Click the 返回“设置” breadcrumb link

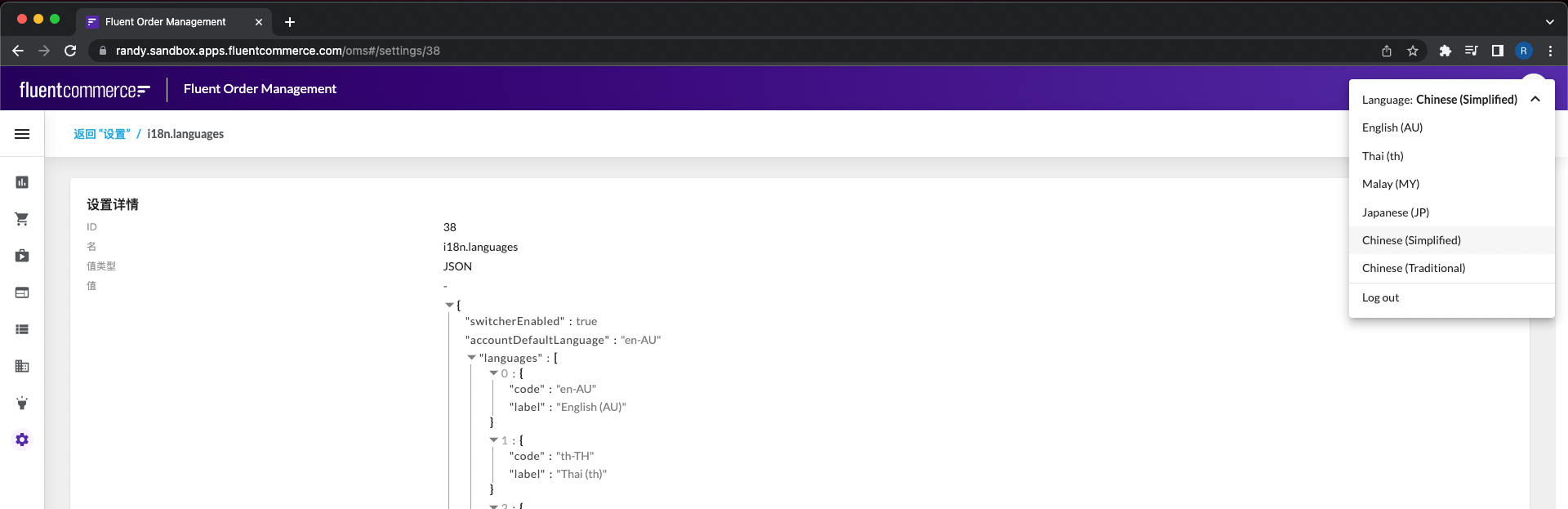(102, 134)
